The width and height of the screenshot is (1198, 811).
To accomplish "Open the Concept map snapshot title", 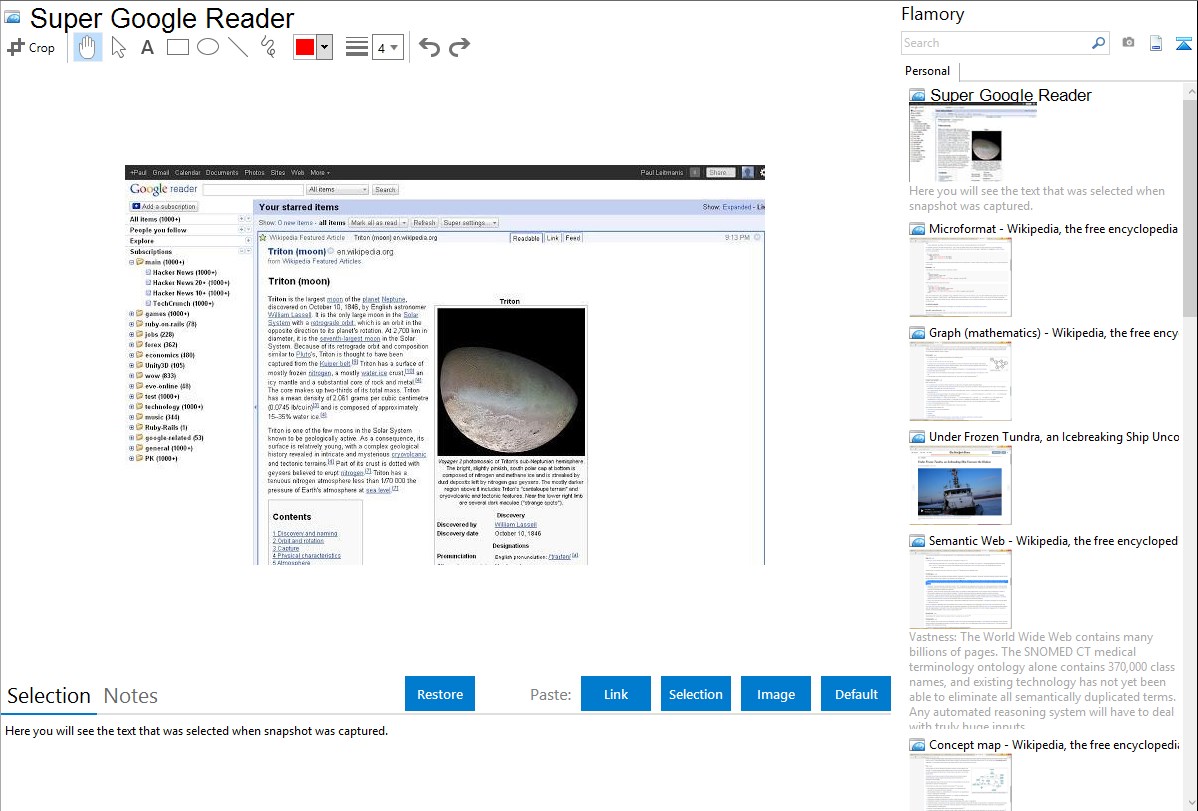I will [1054, 745].
